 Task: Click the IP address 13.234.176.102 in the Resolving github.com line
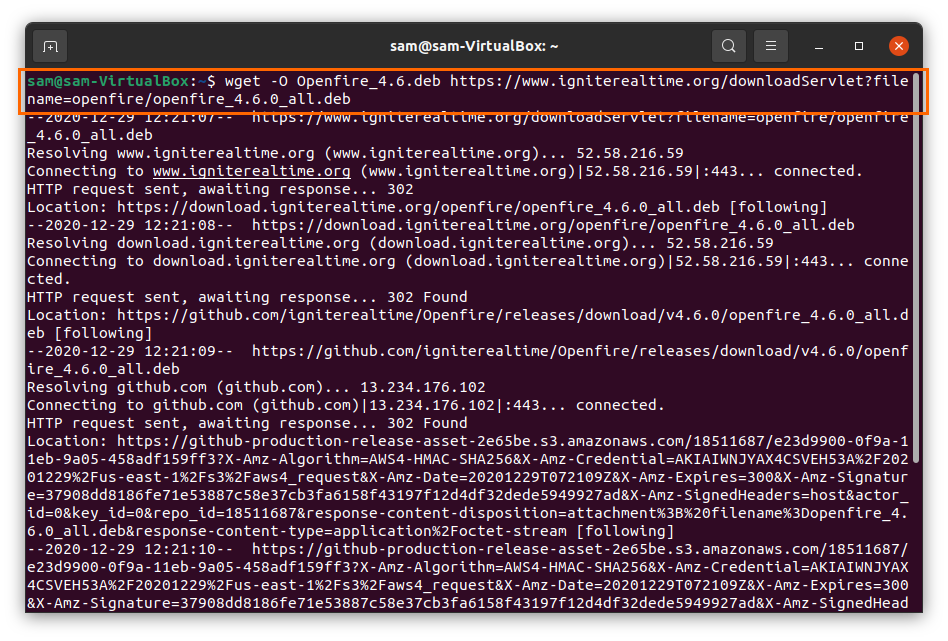(423, 387)
